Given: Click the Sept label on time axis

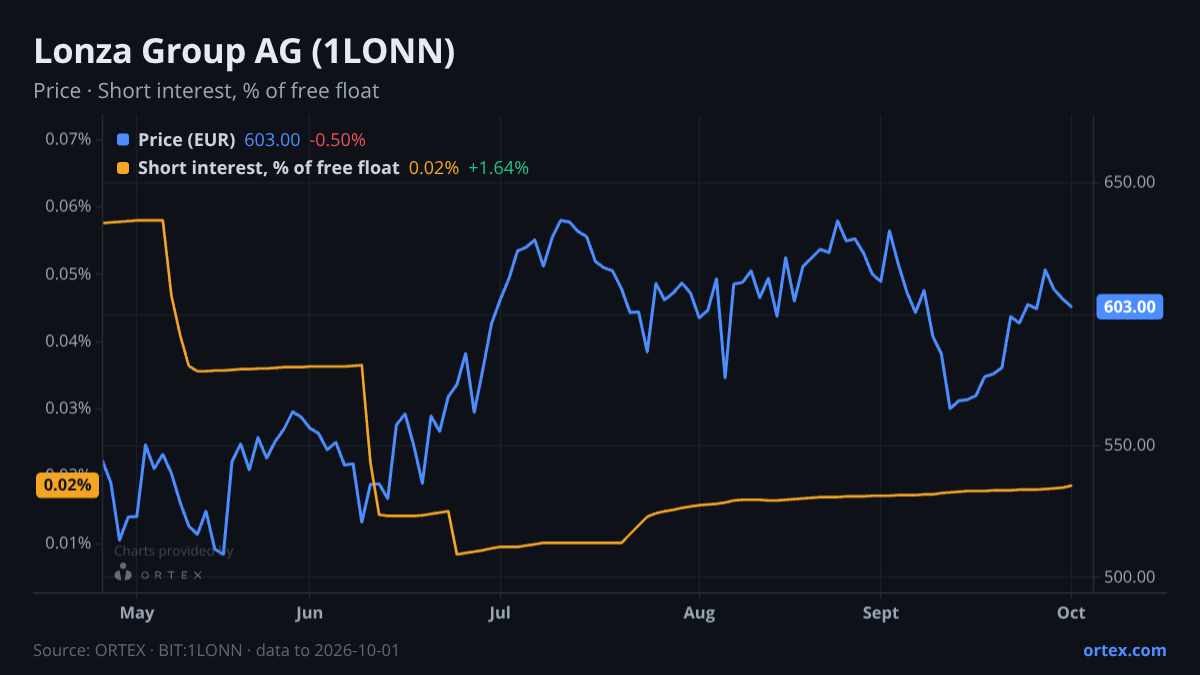Looking at the screenshot, I should [881, 613].
